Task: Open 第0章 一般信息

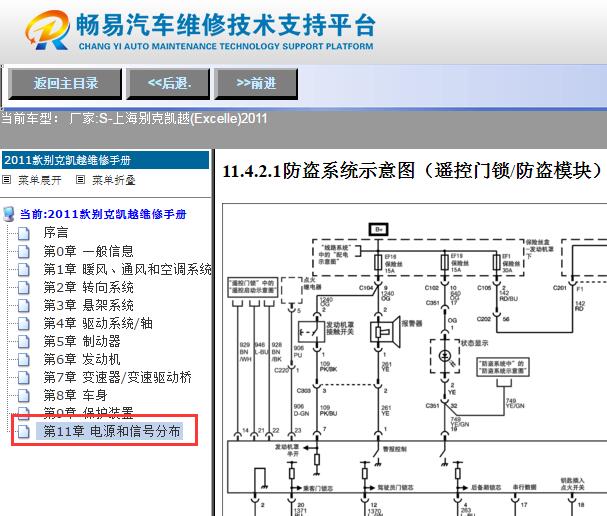Action: (88, 251)
